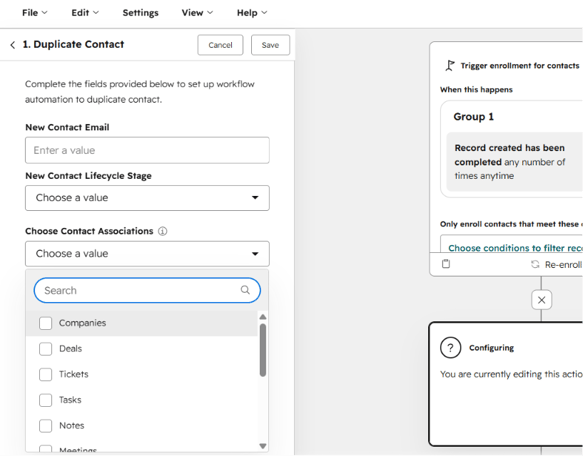Tick the Tickets checkbox
Image resolution: width=583 pixels, height=456 pixels.
(46, 375)
